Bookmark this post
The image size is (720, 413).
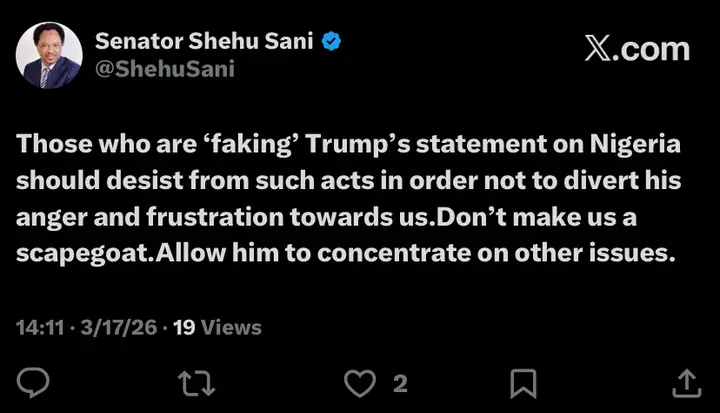click(523, 382)
